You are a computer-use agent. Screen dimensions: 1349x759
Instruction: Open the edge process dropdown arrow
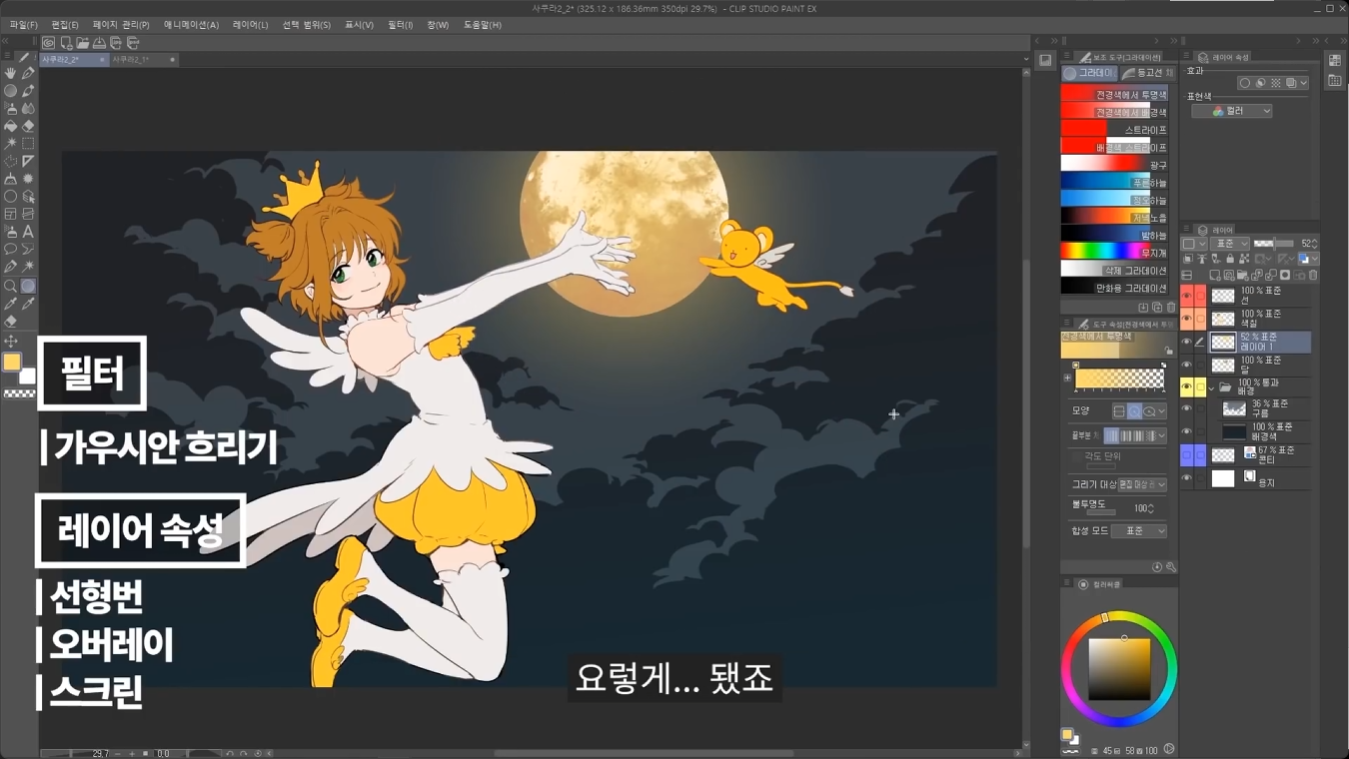tap(1162, 435)
